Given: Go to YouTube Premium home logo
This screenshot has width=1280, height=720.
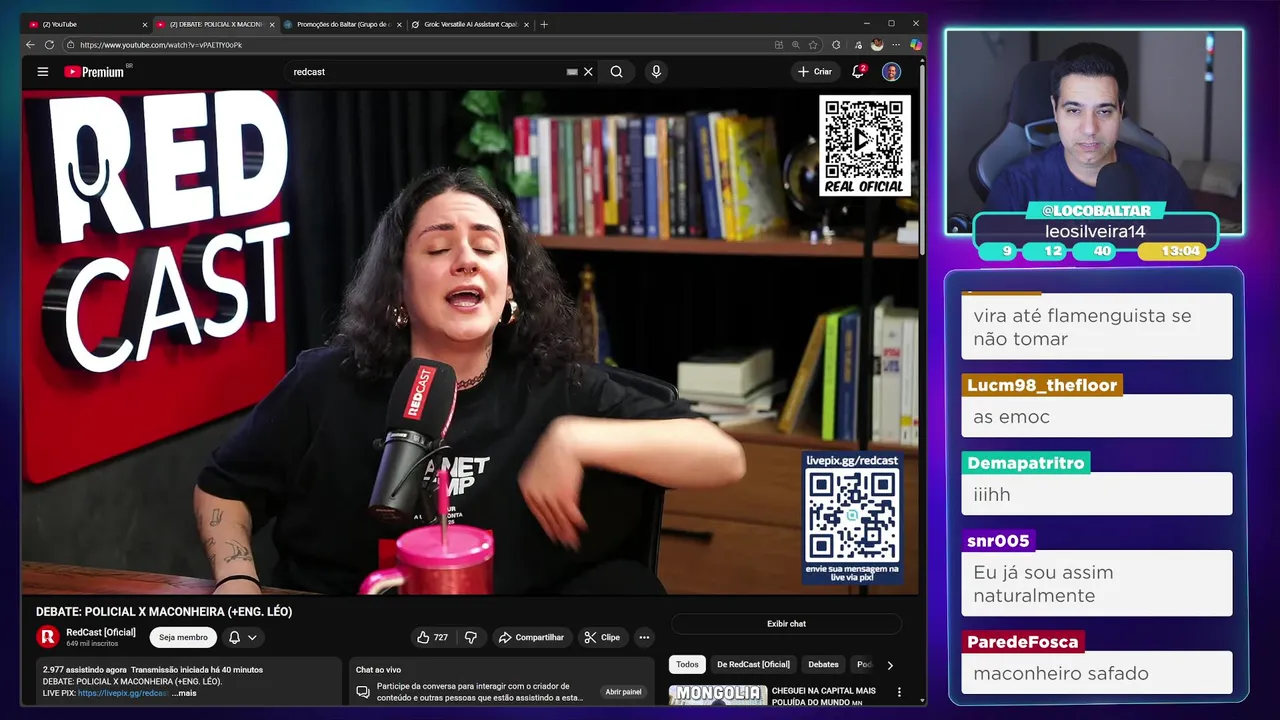Looking at the screenshot, I should click(94, 72).
